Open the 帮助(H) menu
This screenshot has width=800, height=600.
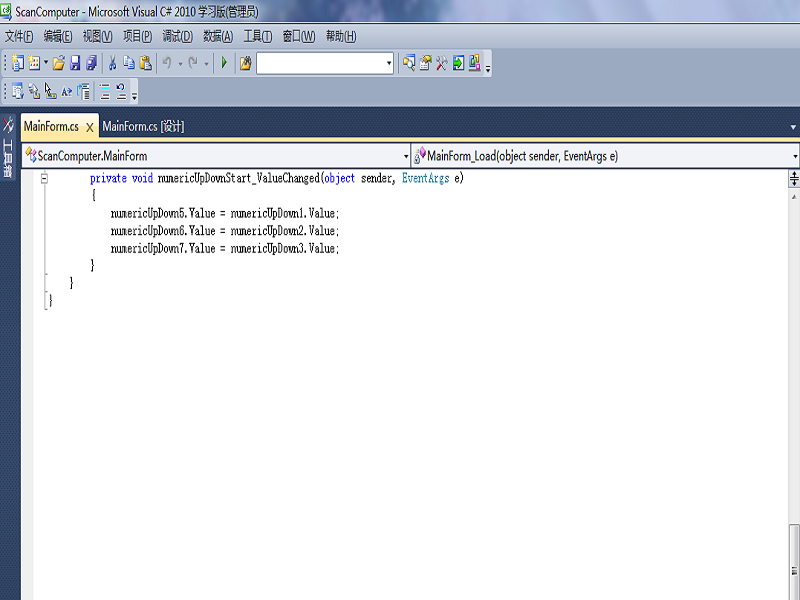[x=341, y=36]
